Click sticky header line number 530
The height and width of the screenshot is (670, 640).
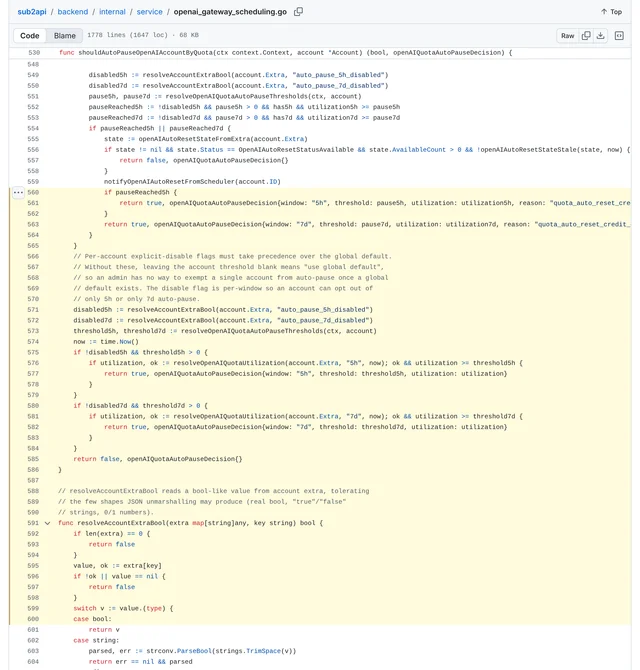(x=34, y=53)
